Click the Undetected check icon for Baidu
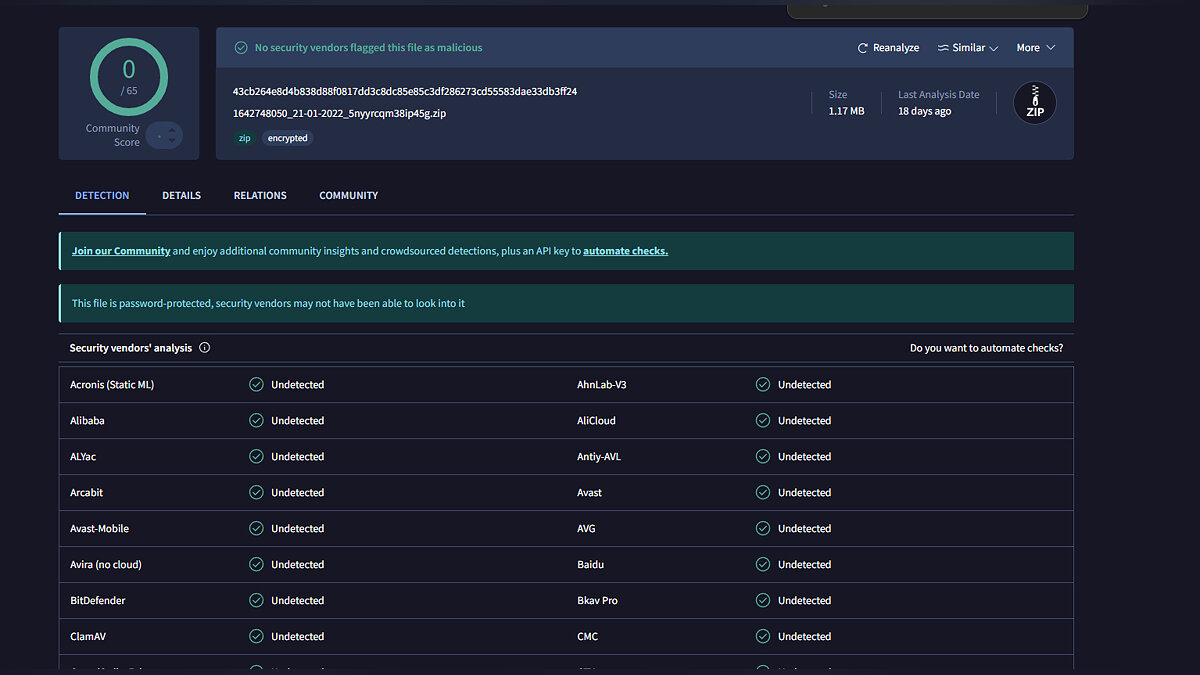1200x675 pixels. click(763, 565)
